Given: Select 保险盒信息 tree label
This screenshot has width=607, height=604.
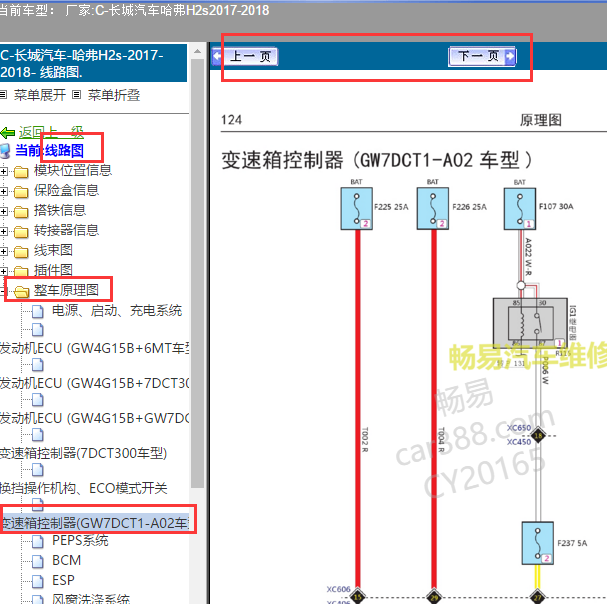Looking at the screenshot, I should coord(66,190).
